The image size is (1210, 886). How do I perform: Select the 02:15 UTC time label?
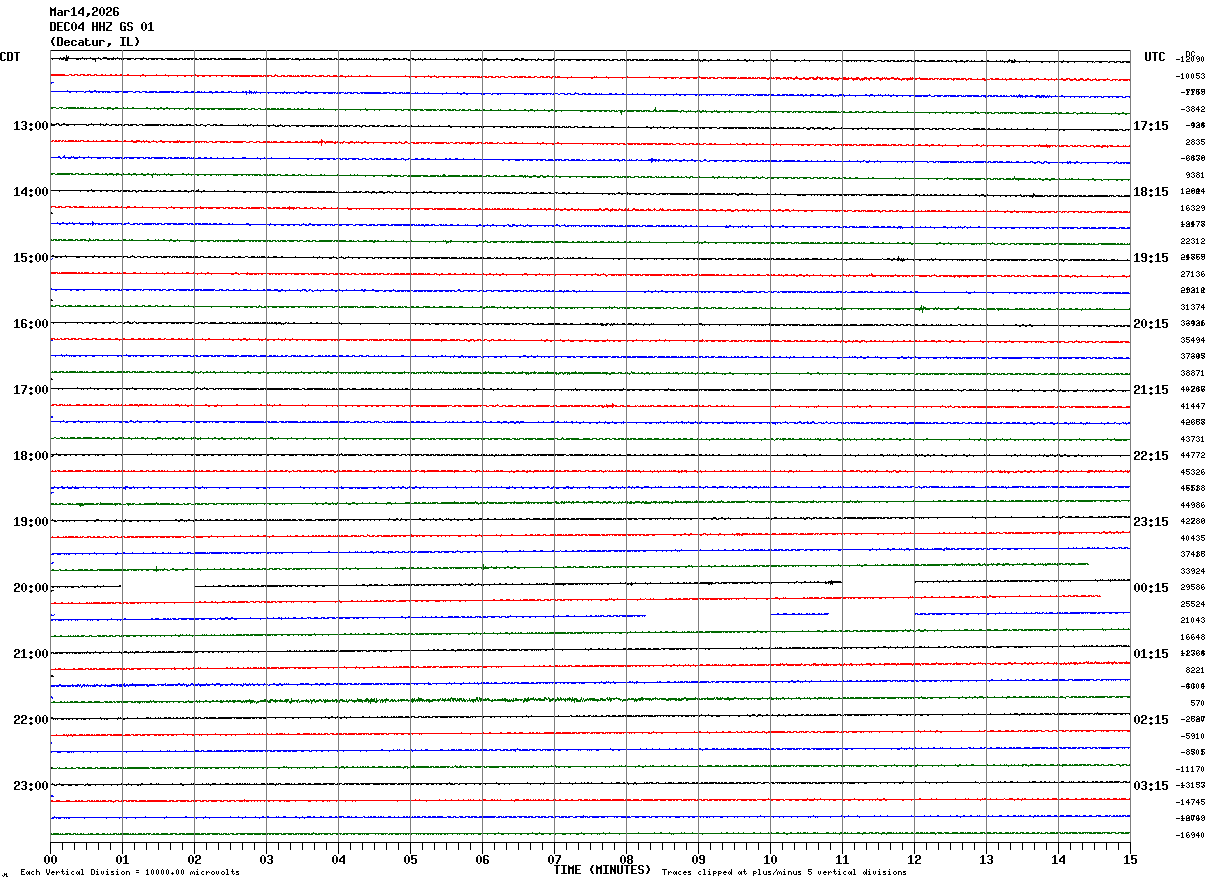click(x=1151, y=720)
